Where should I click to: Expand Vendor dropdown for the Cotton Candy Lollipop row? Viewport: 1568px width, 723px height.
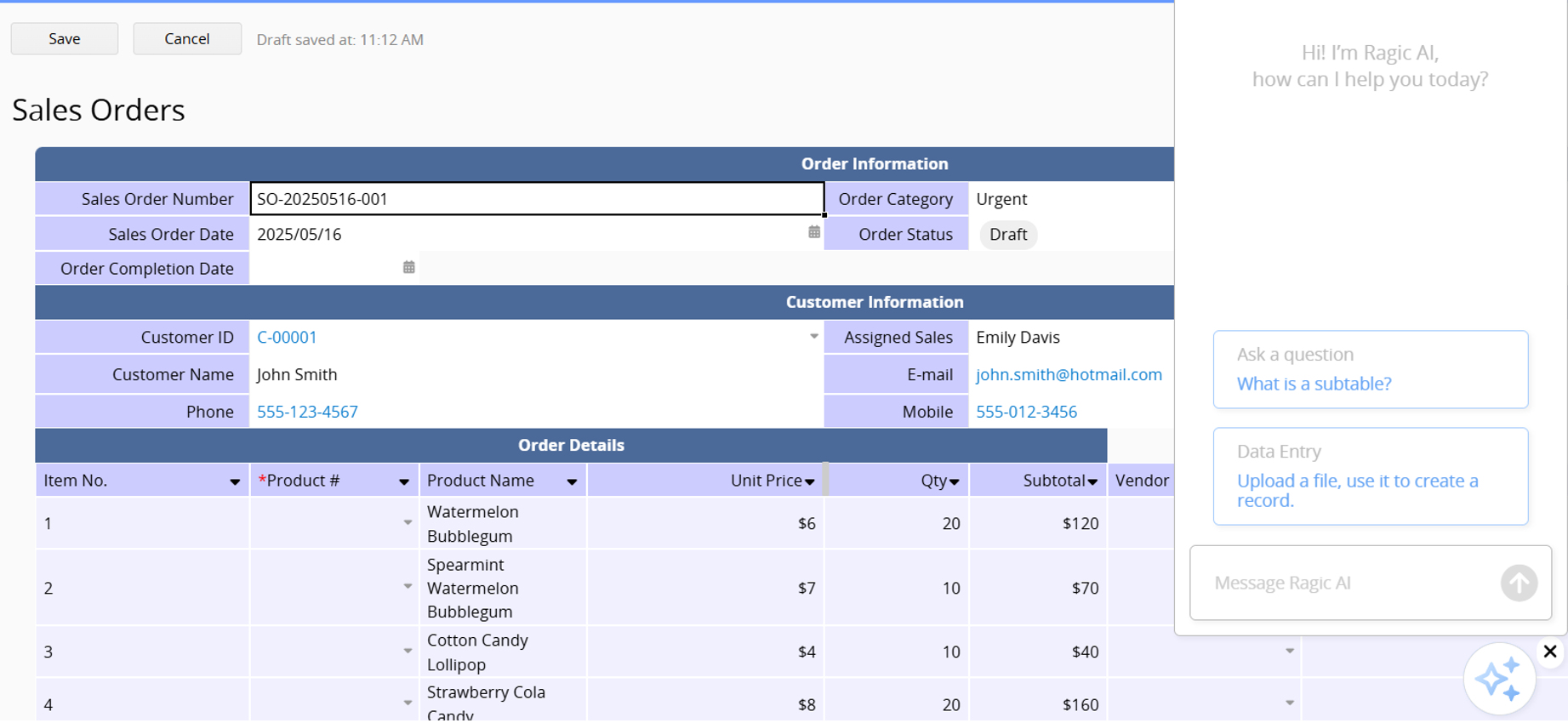click(x=1290, y=651)
